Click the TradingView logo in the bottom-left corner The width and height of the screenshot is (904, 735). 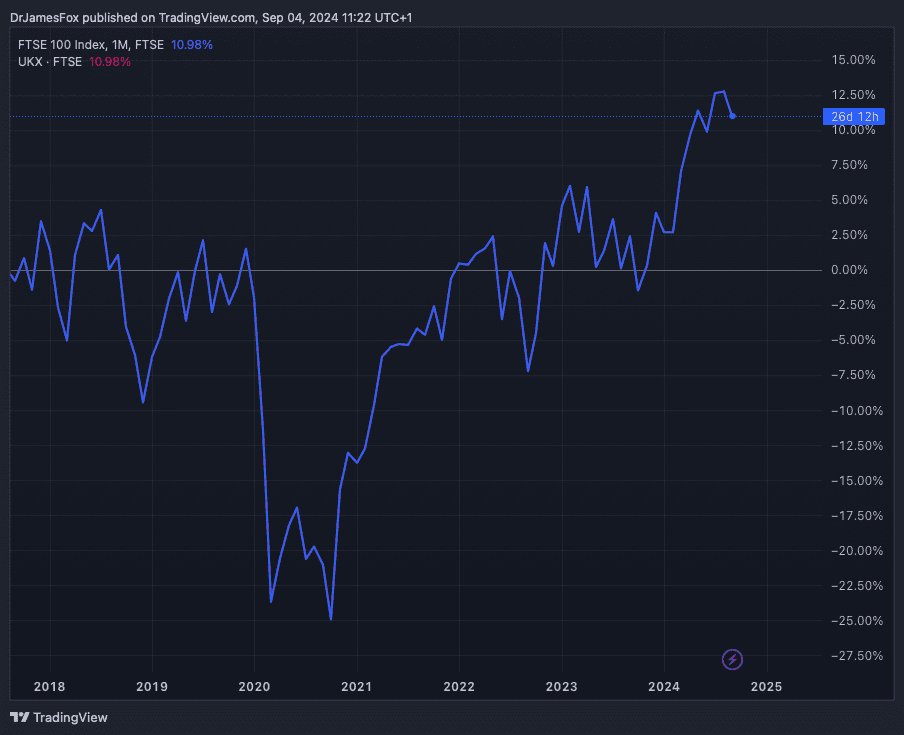coord(58,717)
